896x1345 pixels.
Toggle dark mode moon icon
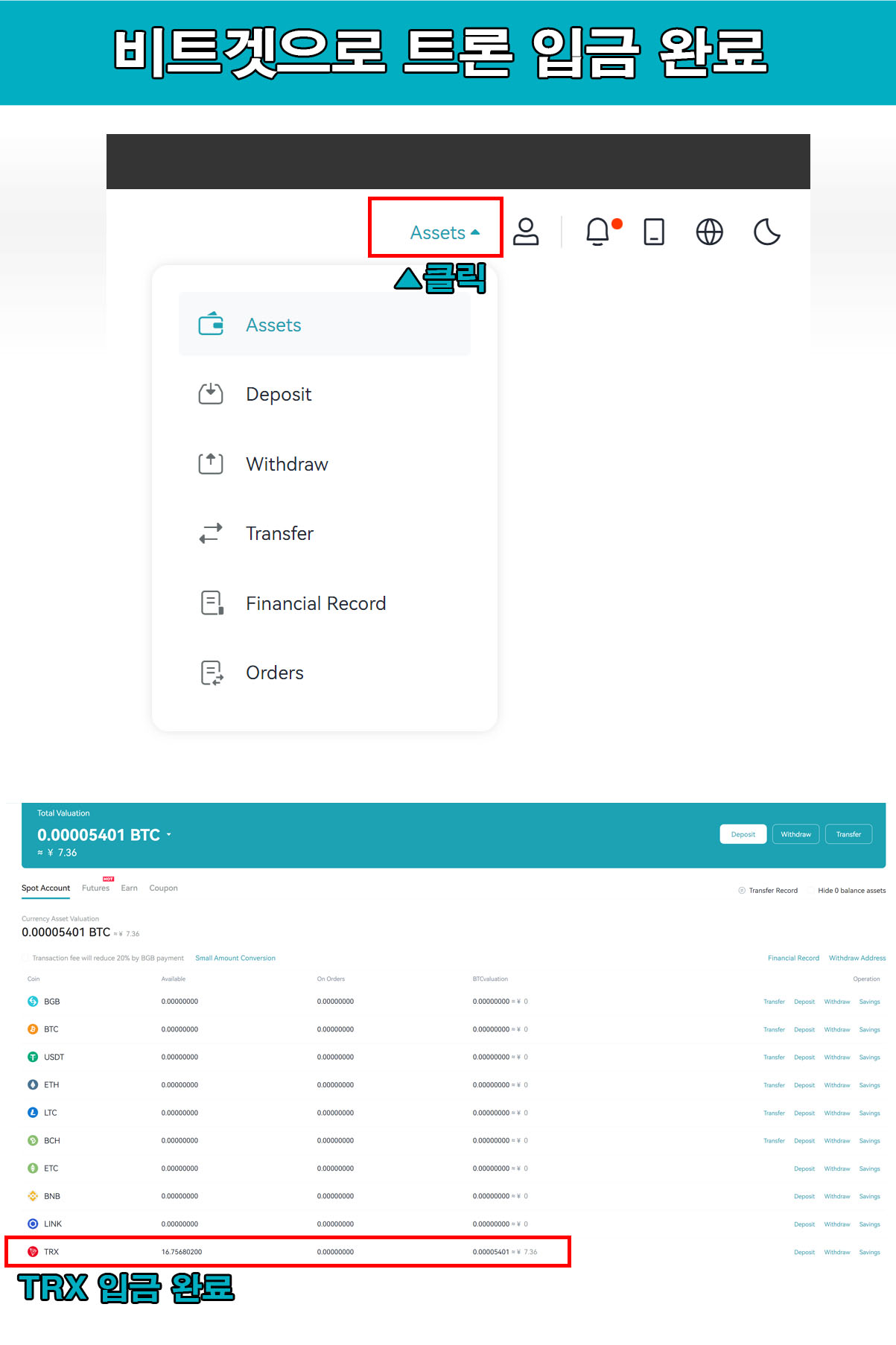click(766, 232)
